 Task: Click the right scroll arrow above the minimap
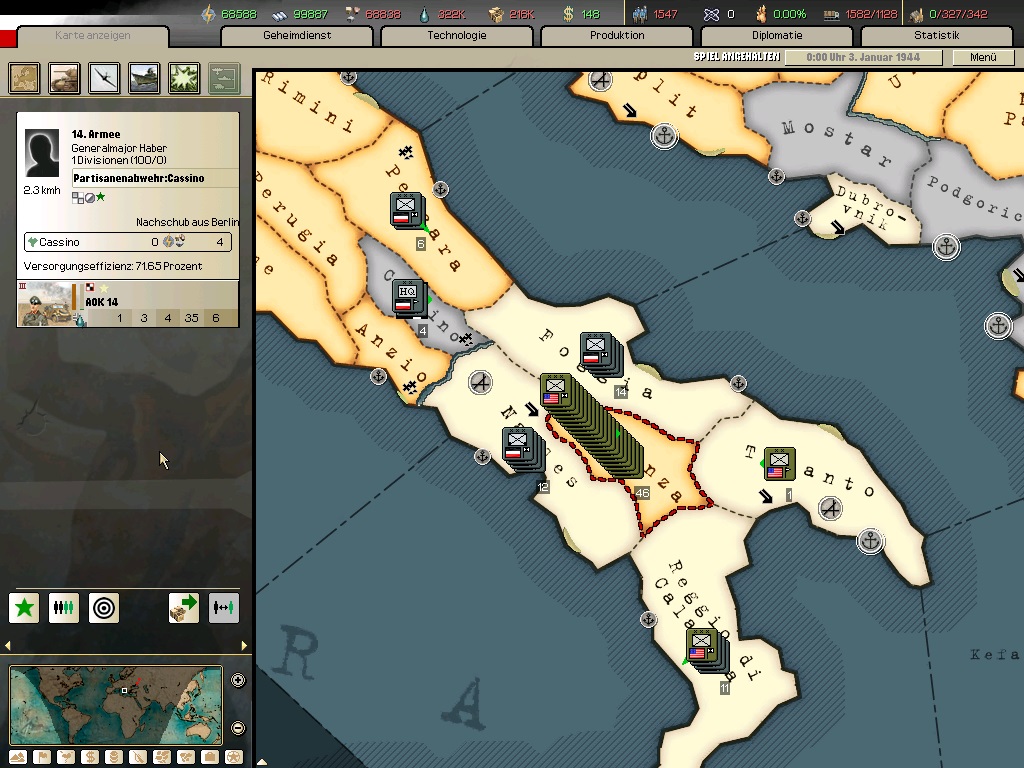tap(244, 645)
